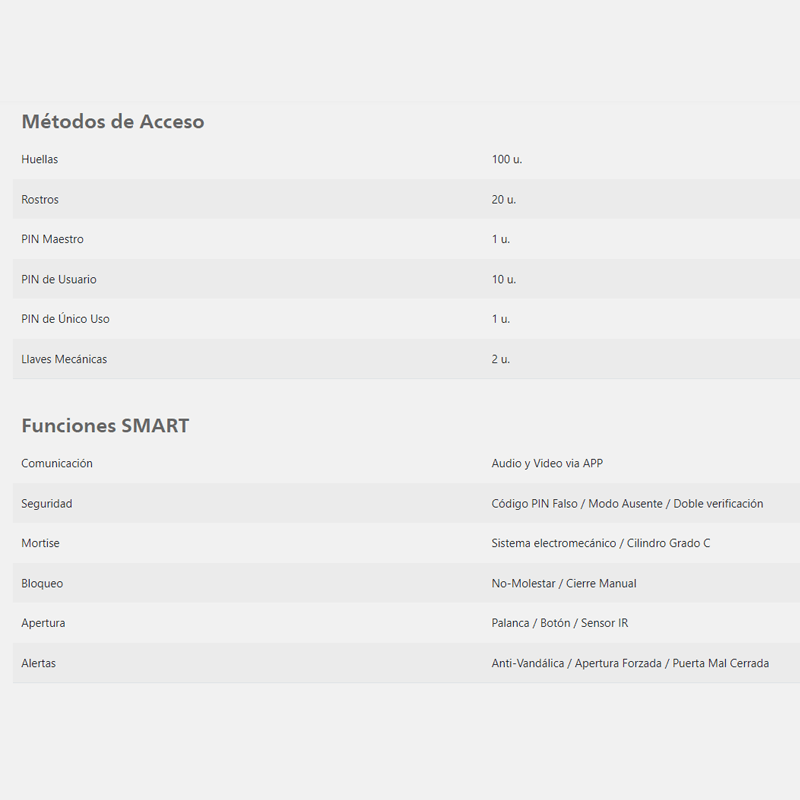This screenshot has width=800, height=800.
Task: Click the "Alertas" row label
Action: (x=40, y=663)
